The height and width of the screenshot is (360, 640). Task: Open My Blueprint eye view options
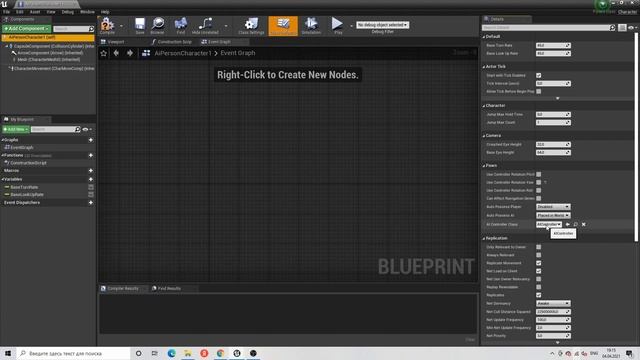coord(87,129)
